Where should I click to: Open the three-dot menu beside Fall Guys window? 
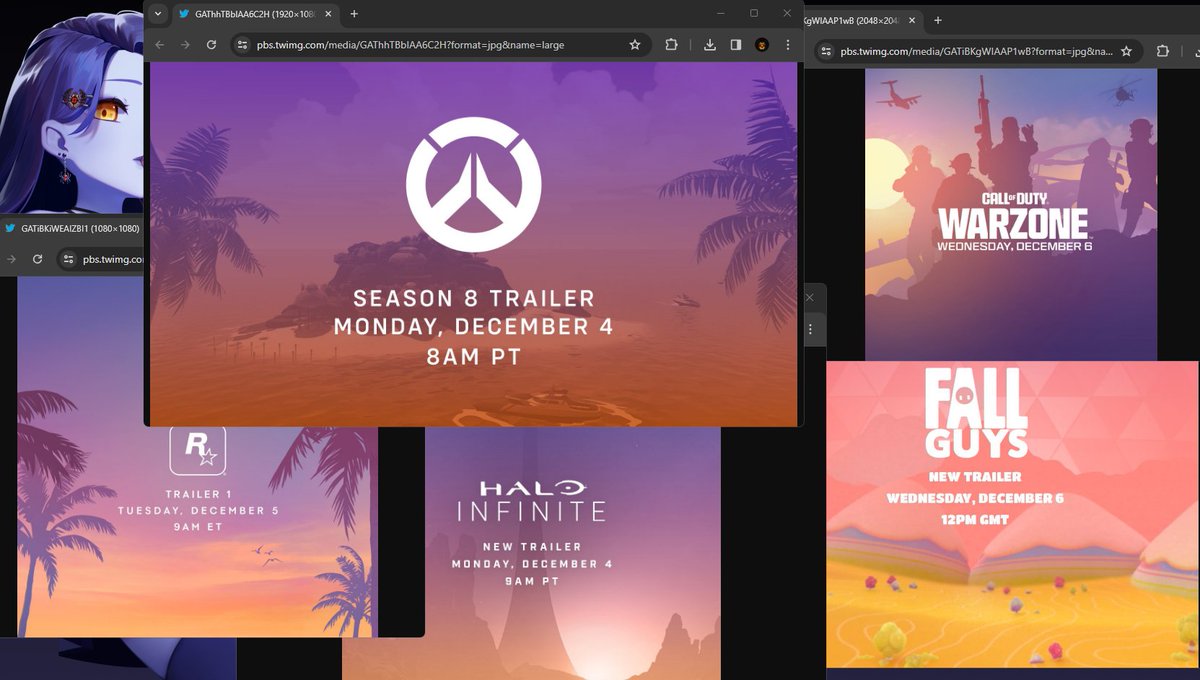click(811, 329)
